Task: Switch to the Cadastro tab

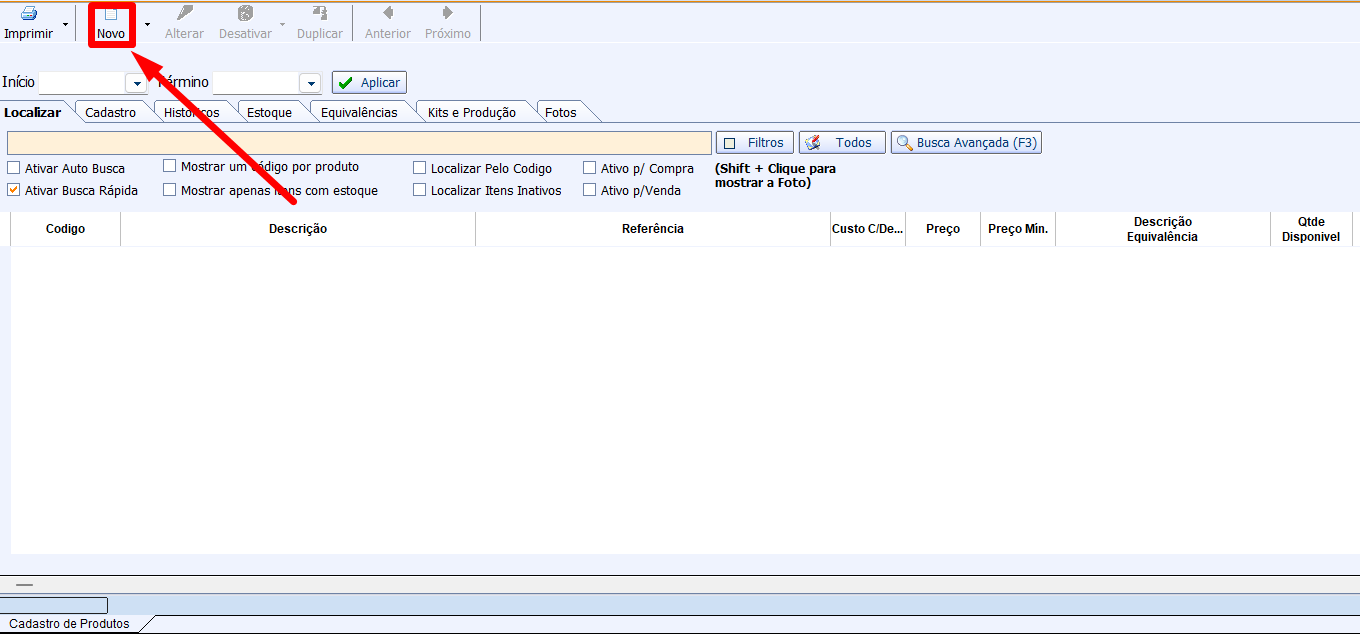Action: click(x=110, y=112)
